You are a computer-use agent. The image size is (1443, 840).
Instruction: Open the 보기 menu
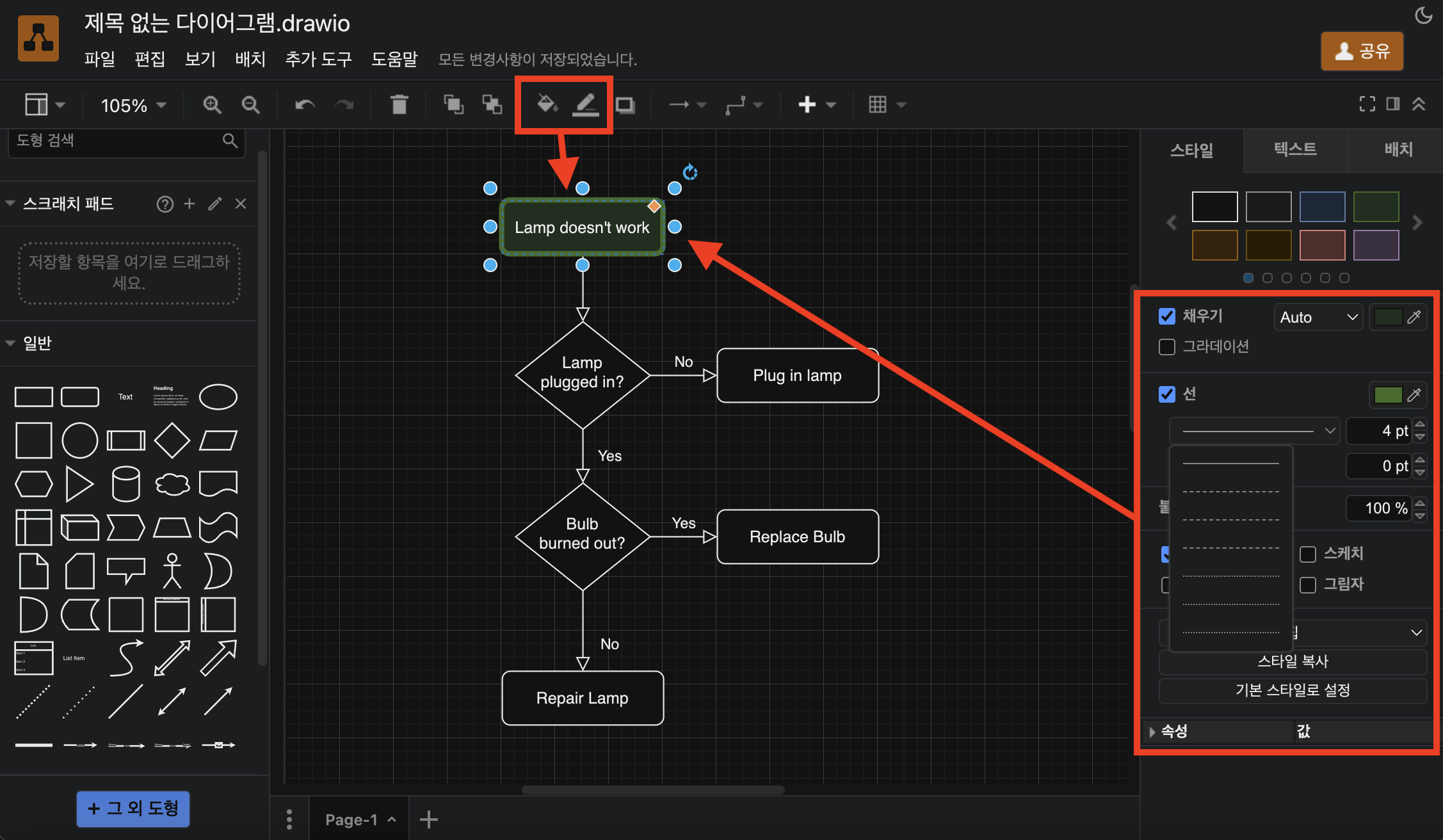(x=200, y=59)
